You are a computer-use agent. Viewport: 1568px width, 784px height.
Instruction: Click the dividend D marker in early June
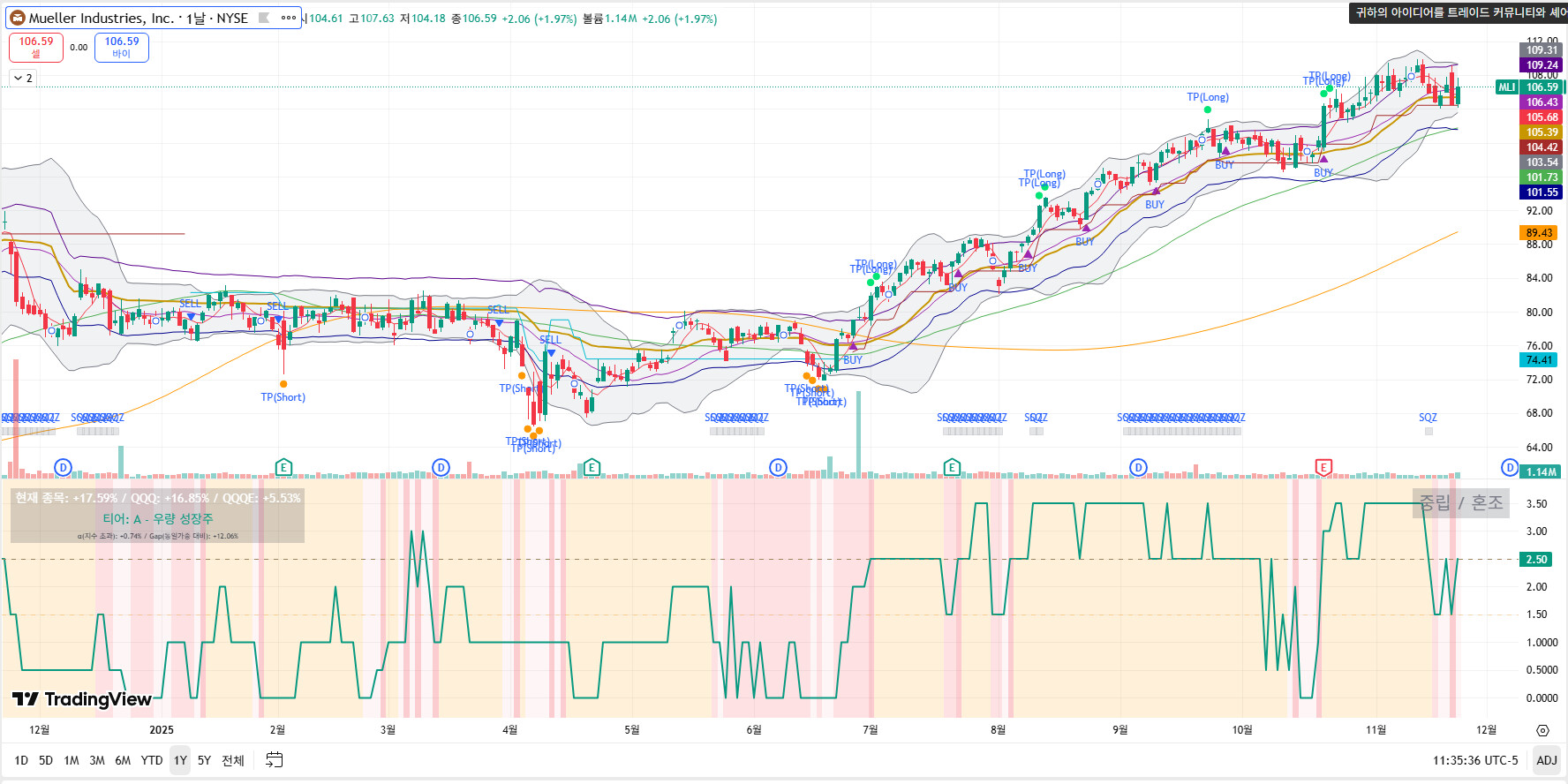pyautogui.click(x=778, y=467)
